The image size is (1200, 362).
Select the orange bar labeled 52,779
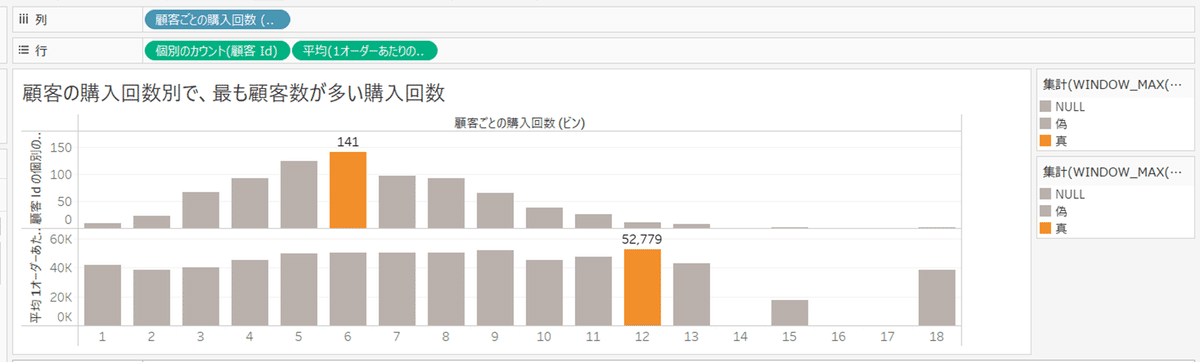643,287
